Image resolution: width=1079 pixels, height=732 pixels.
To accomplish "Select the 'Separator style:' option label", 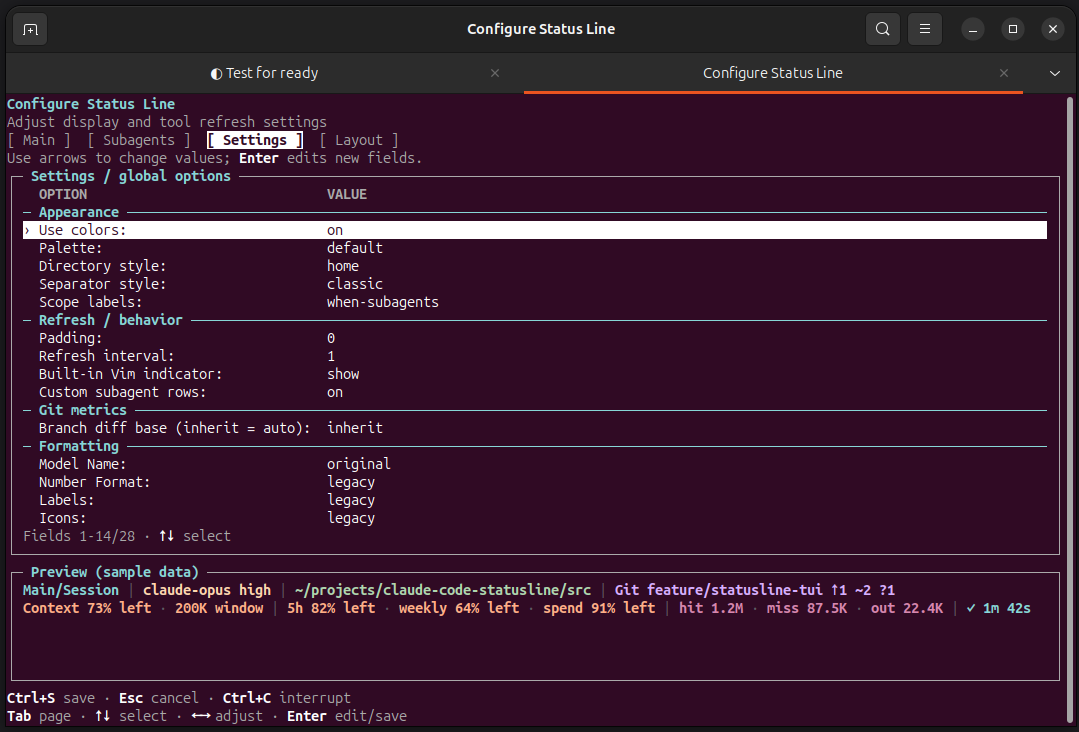I will coord(103,284).
